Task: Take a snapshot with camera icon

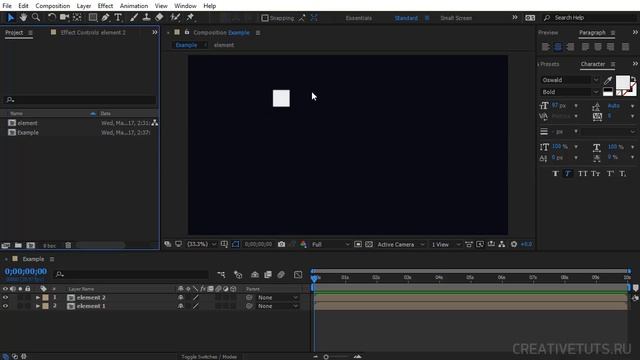Action: click(x=282, y=244)
